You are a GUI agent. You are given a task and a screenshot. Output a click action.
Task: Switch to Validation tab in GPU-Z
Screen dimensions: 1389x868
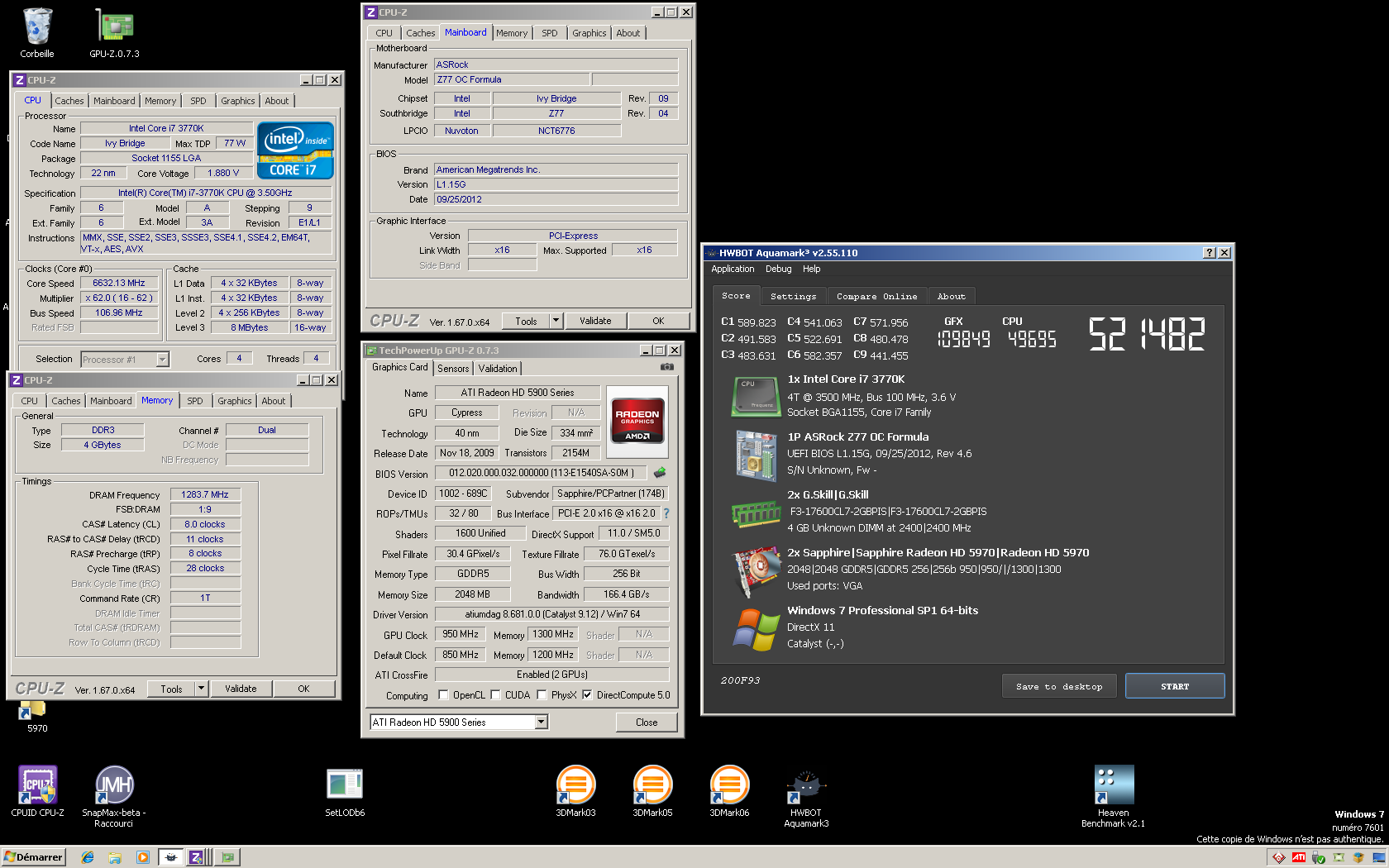498,369
